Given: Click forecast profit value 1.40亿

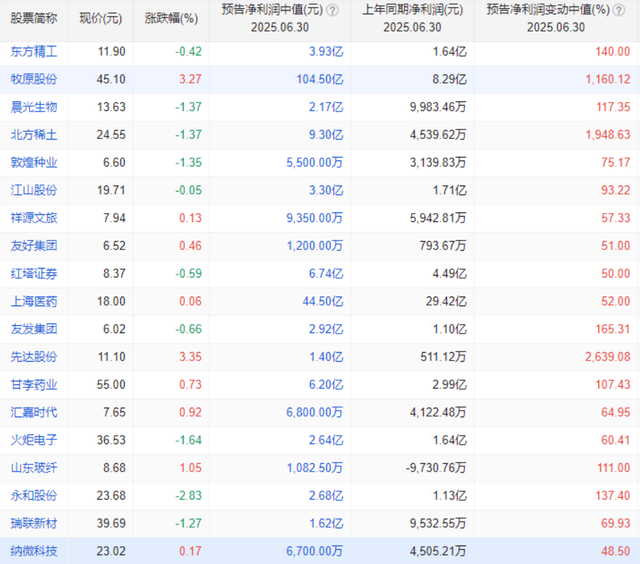Looking at the screenshot, I should point(326,357).
